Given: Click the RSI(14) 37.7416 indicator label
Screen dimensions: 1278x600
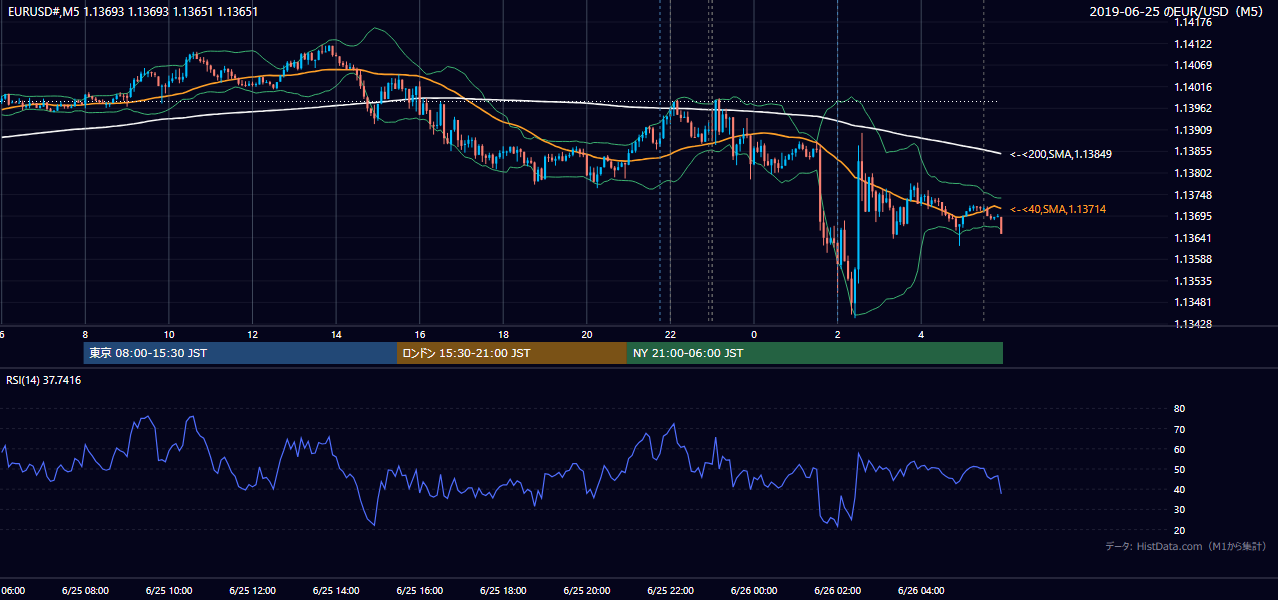Looking at the screenshot, I should (44, 380).
